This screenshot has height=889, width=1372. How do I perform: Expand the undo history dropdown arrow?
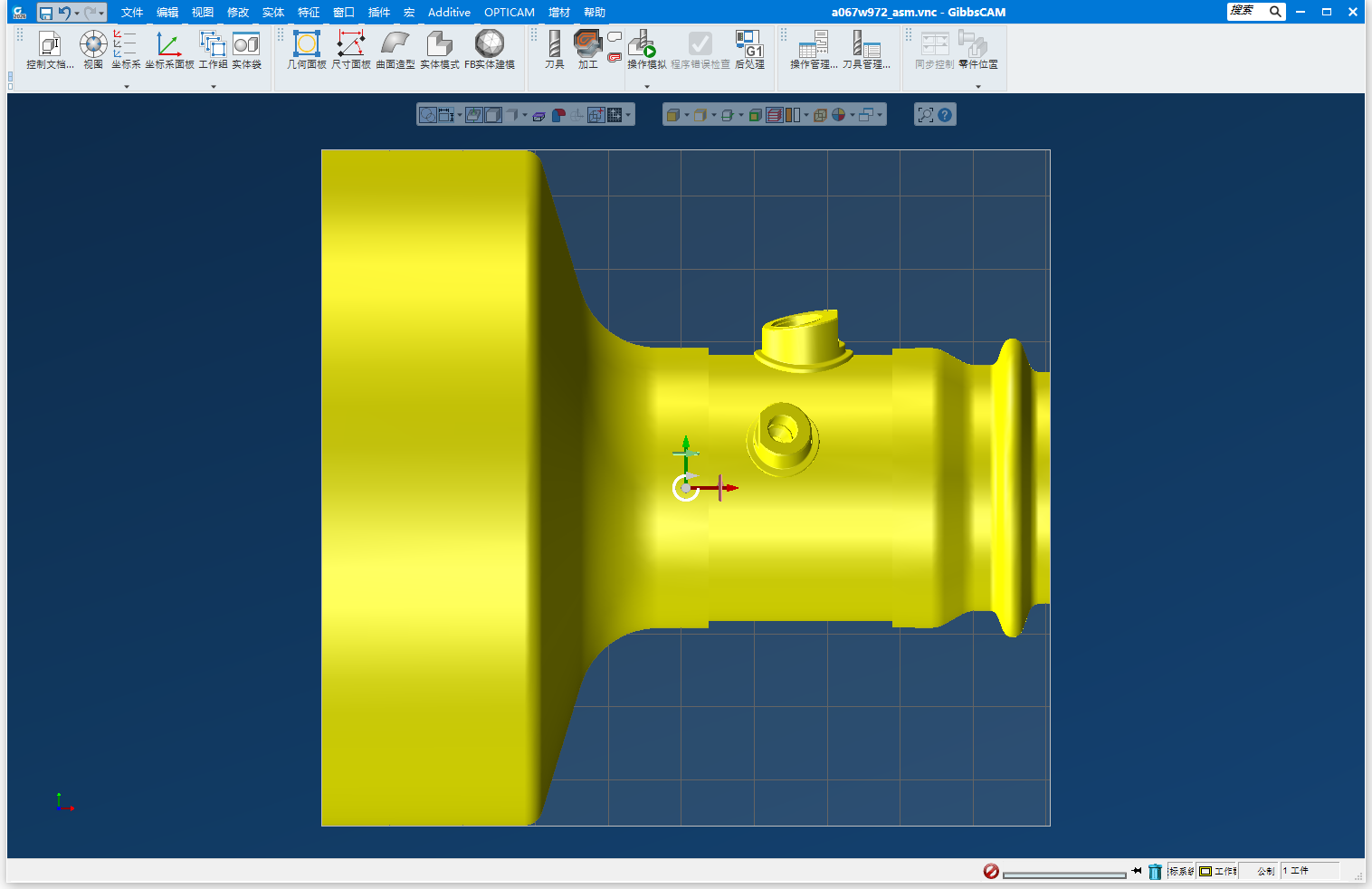pyautogui.click(x=77, y=13)
